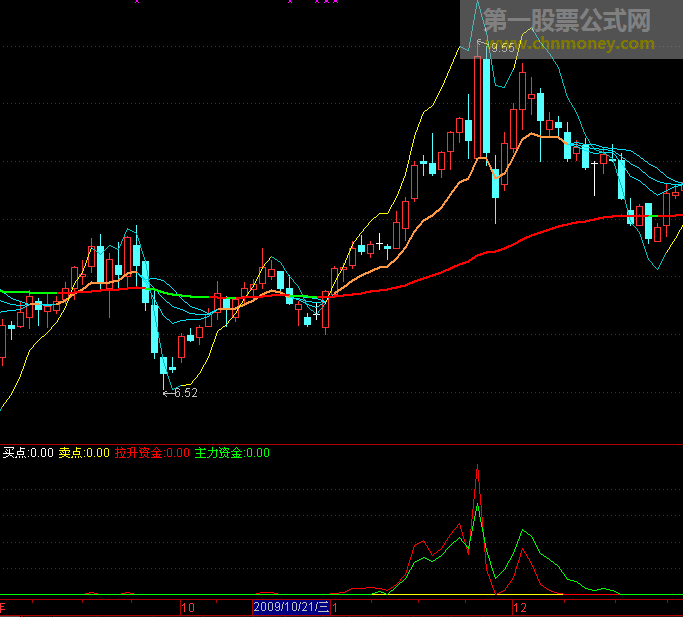Image resolution: width=683 pixels, height=617 pixels.
Task: Click the 9.55 high price label
Action: point(502,47)
